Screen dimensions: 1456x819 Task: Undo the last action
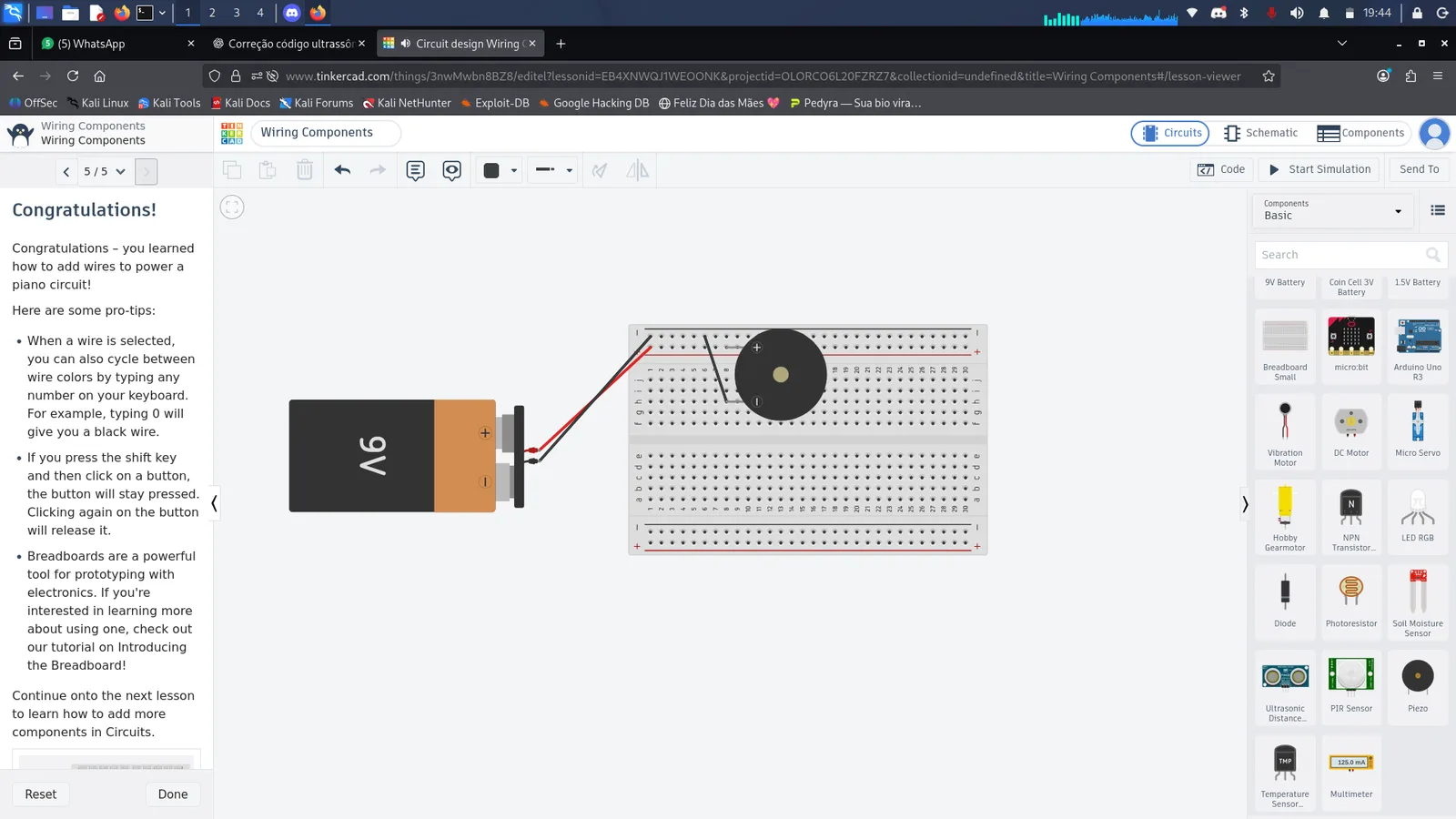tap(342, 170)
